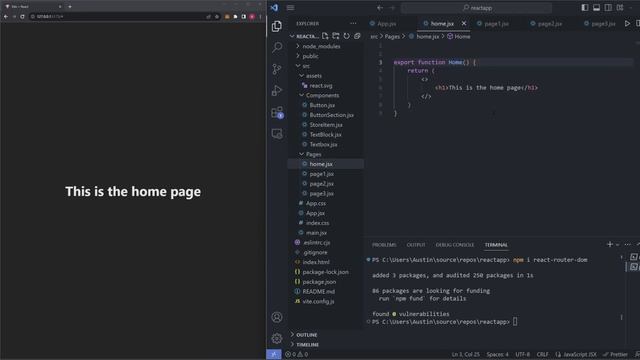Image resolution: width=640 pixels, height=360 pixels.
Task: Bookmark page with browser star icon
Action: (217, 16)
